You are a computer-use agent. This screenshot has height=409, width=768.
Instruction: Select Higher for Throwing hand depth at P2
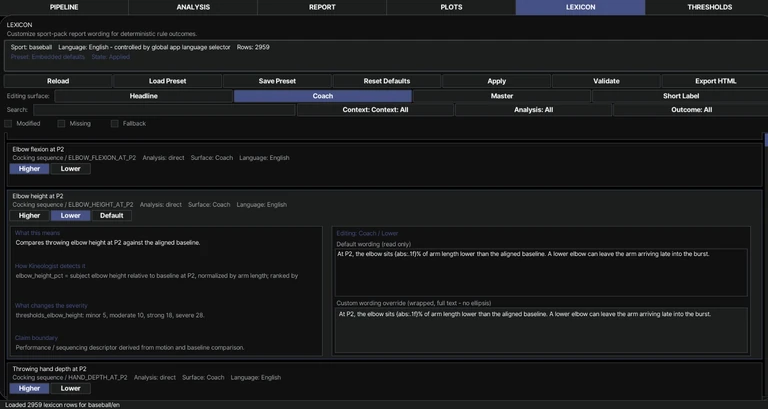[x=29, y=388]
